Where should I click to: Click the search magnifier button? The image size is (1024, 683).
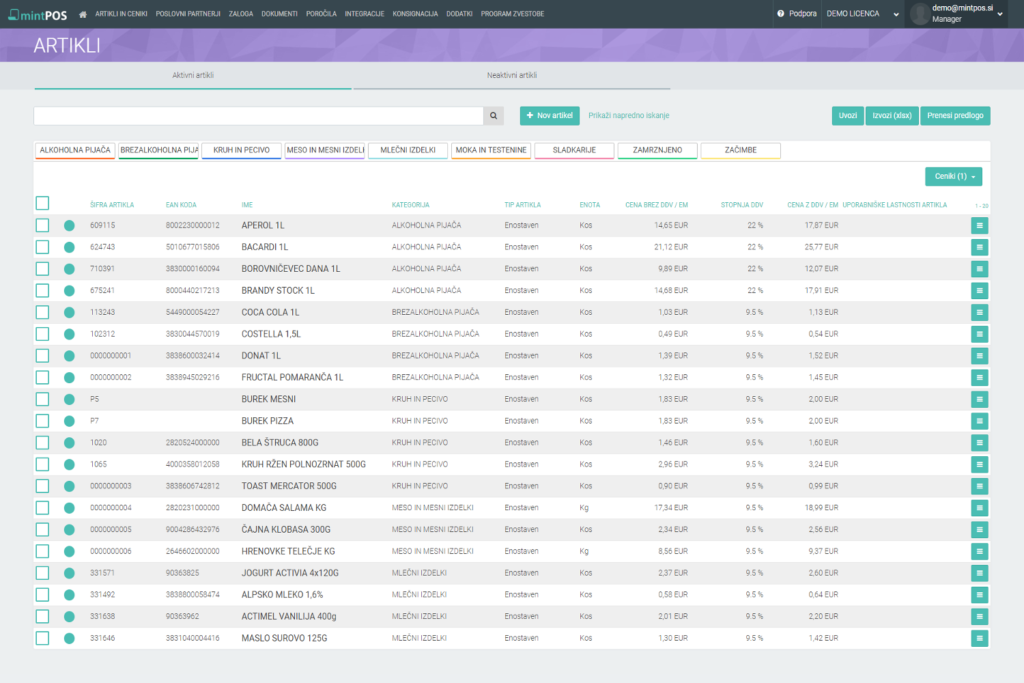[x=493, y=116]
